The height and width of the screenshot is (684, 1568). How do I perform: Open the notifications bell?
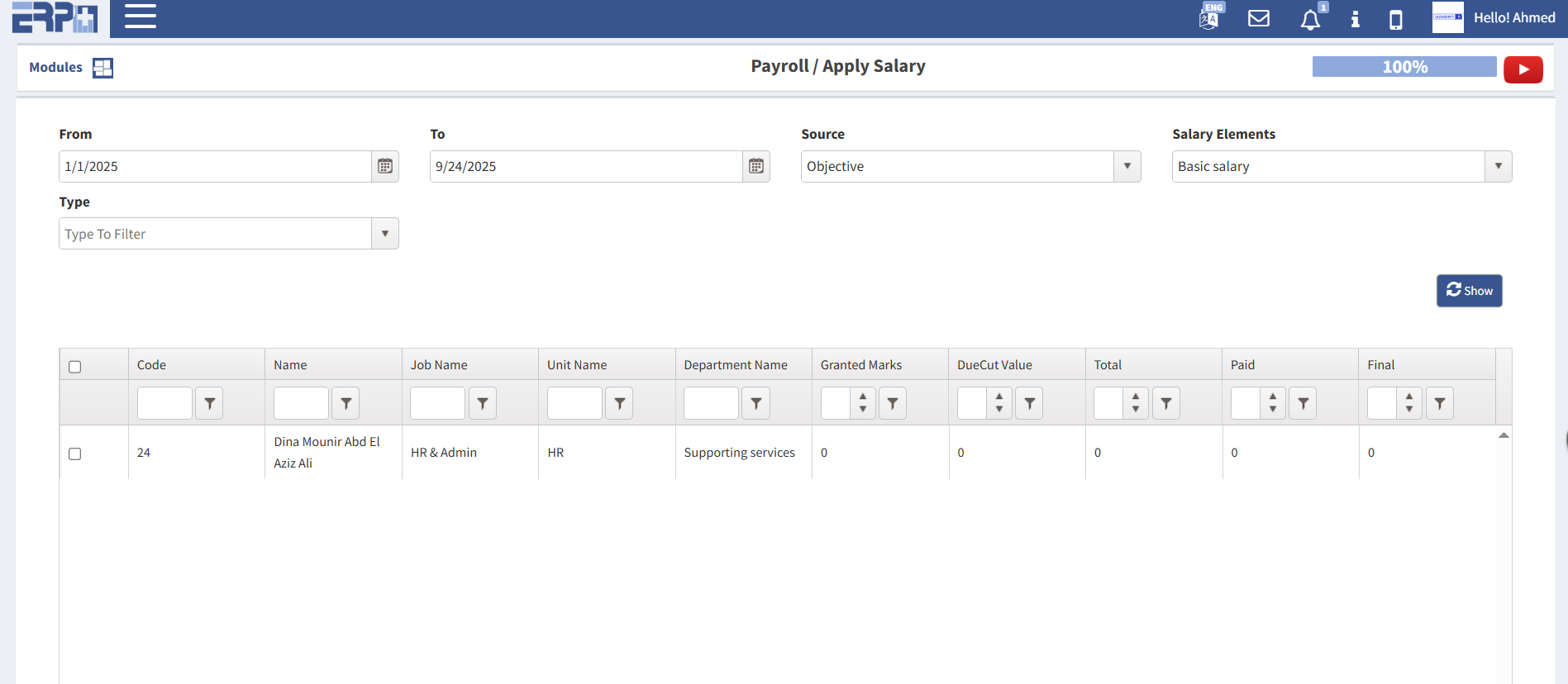(1310, 19)
